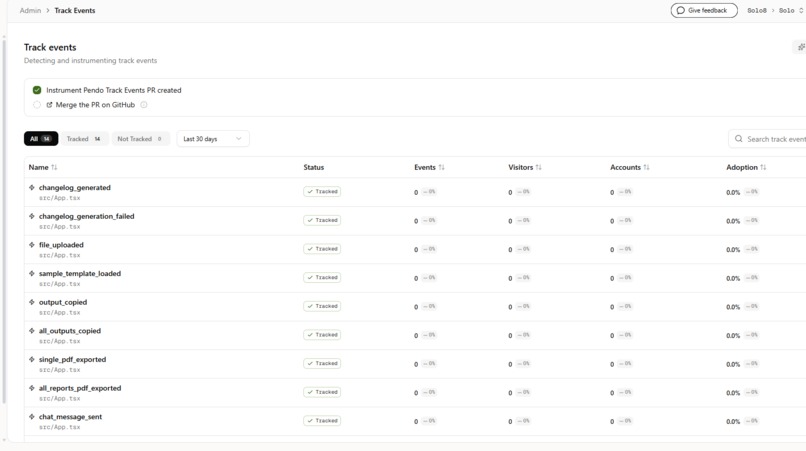Open the chat_message_sent event name
The height and width of the screenshot is (451, 806).
click(x=70, y=417)
